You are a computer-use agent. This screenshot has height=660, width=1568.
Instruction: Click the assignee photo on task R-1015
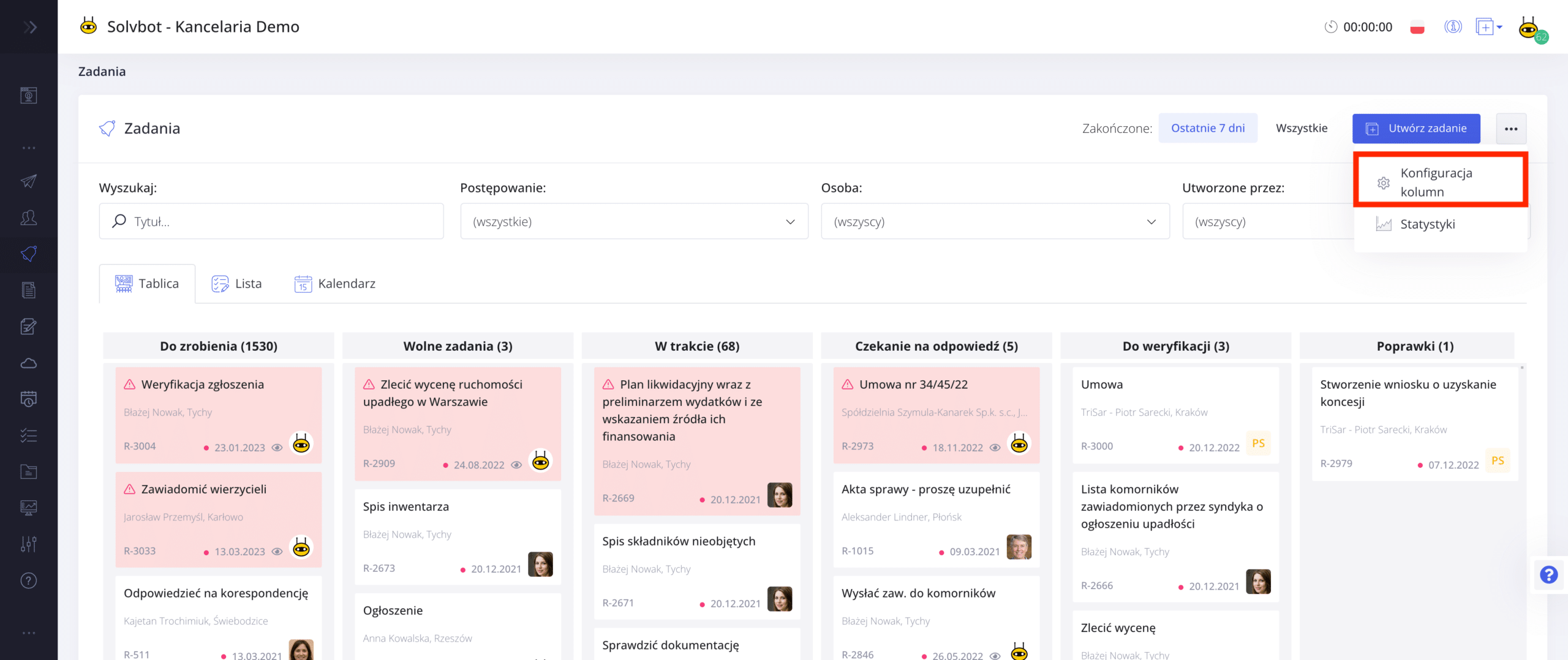[x=1019, y=547]
